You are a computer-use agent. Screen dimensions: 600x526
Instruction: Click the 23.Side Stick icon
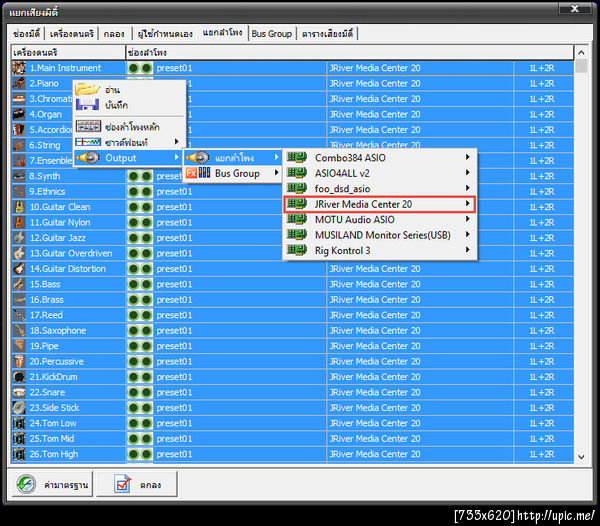coord(19,408)
